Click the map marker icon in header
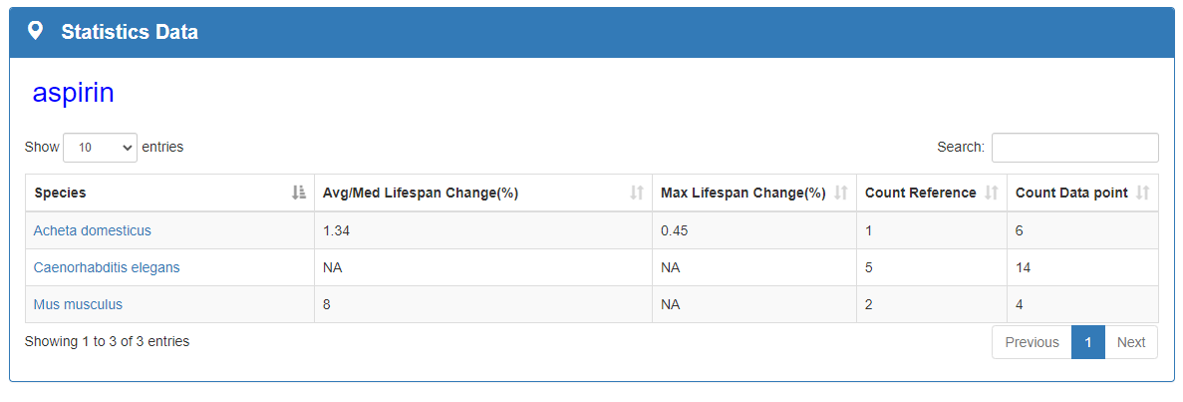Image resolution: width=1183 pixels, height=402 pixels. click(x=36, y=31)
